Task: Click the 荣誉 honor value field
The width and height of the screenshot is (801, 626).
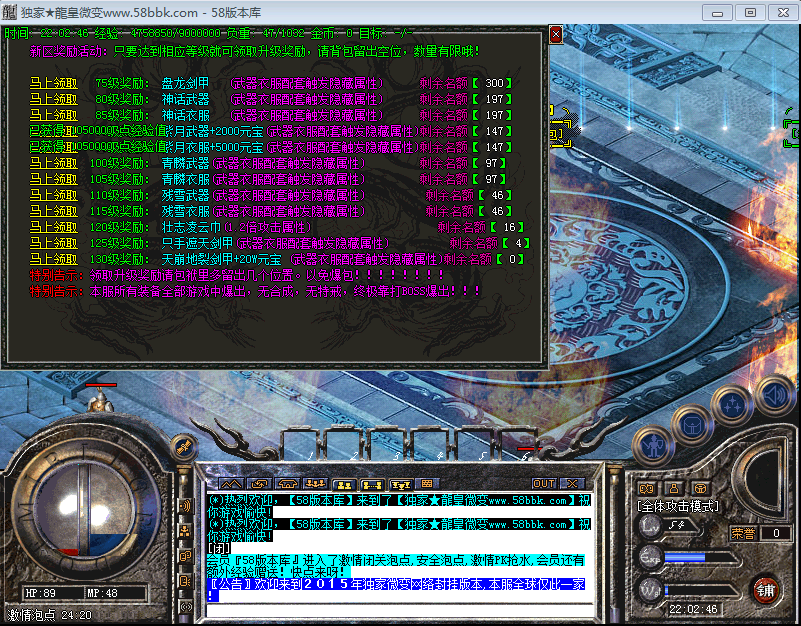Action: (775, 533)
